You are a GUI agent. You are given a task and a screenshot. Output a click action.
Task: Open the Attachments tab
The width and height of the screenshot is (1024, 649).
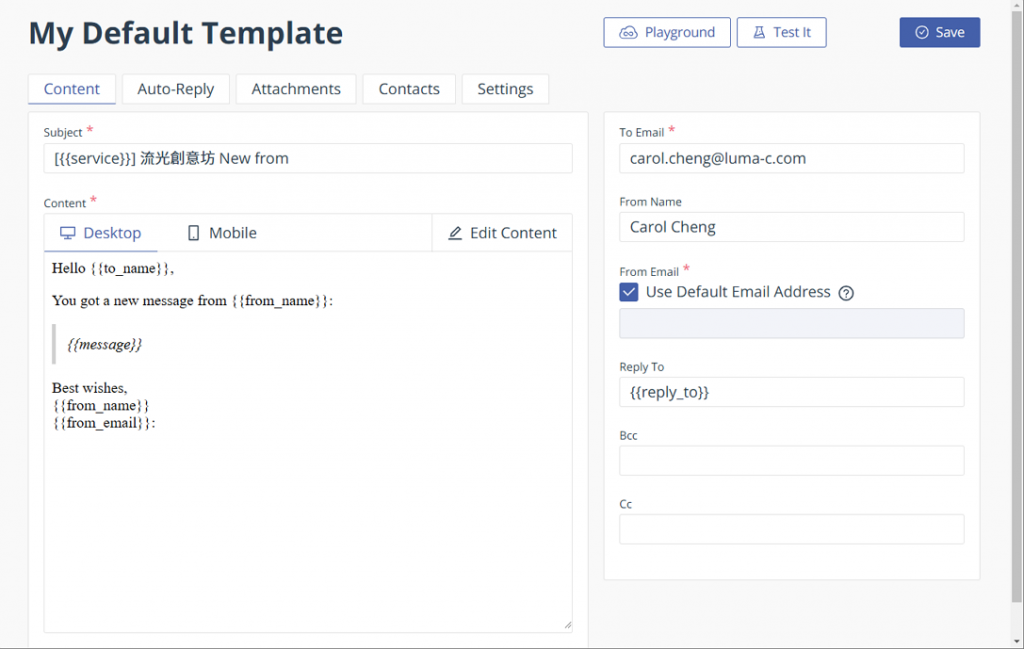click(296, 89)
